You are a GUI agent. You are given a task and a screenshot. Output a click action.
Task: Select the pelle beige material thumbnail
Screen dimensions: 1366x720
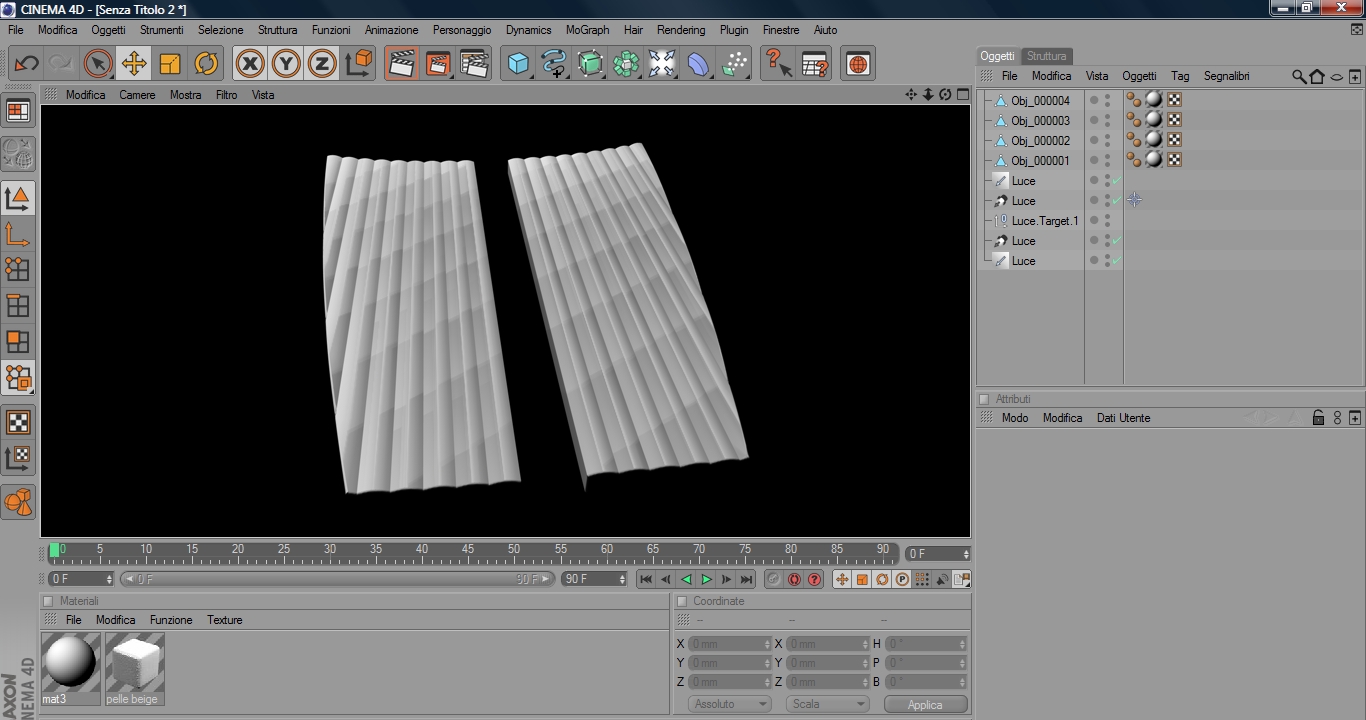click(x=134, y=663)
